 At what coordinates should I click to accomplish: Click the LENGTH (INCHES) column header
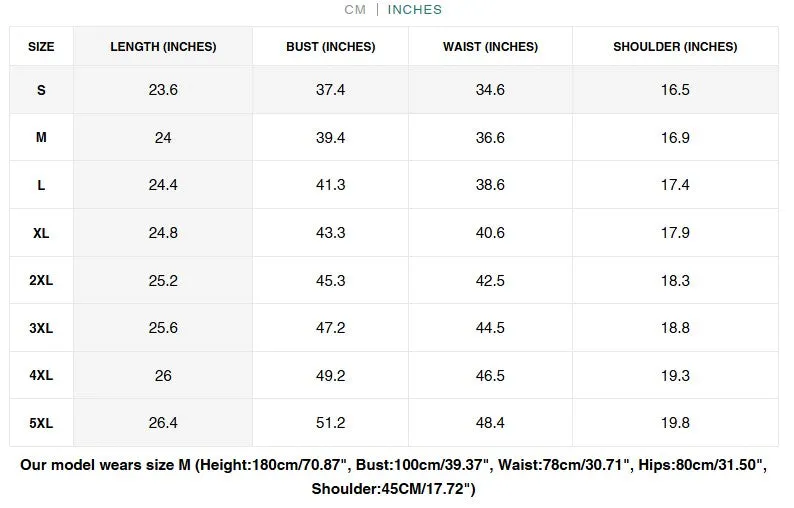coord(163,47)
